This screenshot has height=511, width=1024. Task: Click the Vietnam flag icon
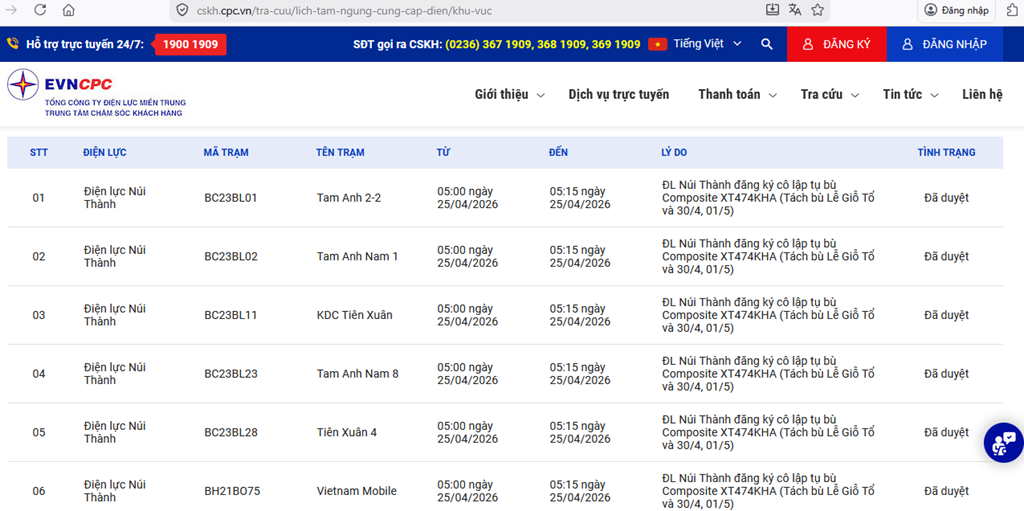pos(657,44)
